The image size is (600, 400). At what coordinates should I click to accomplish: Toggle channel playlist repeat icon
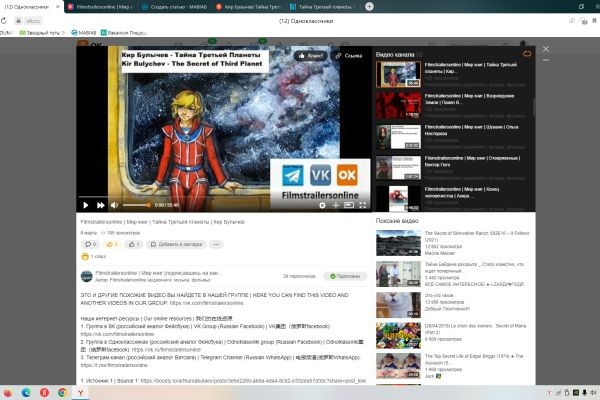527,54
